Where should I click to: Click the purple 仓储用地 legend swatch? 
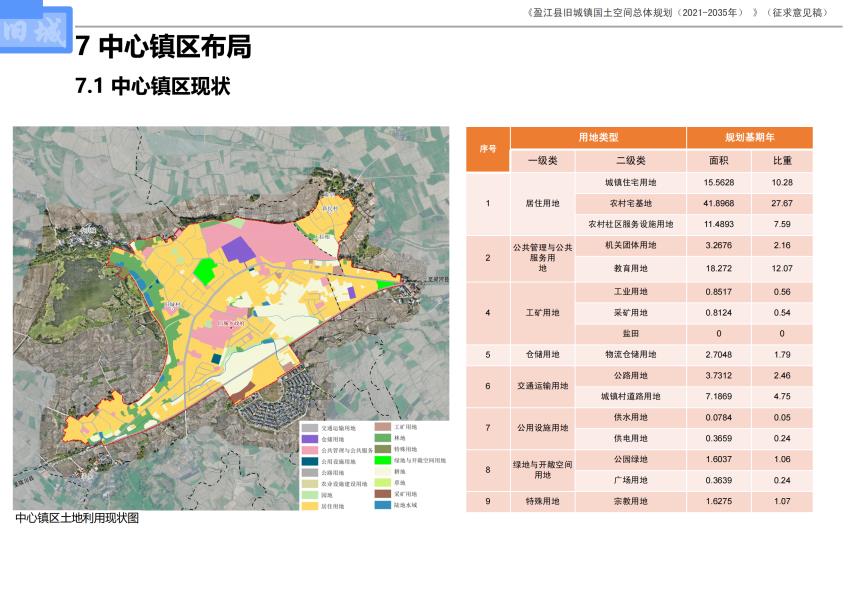tap(311, 439)
